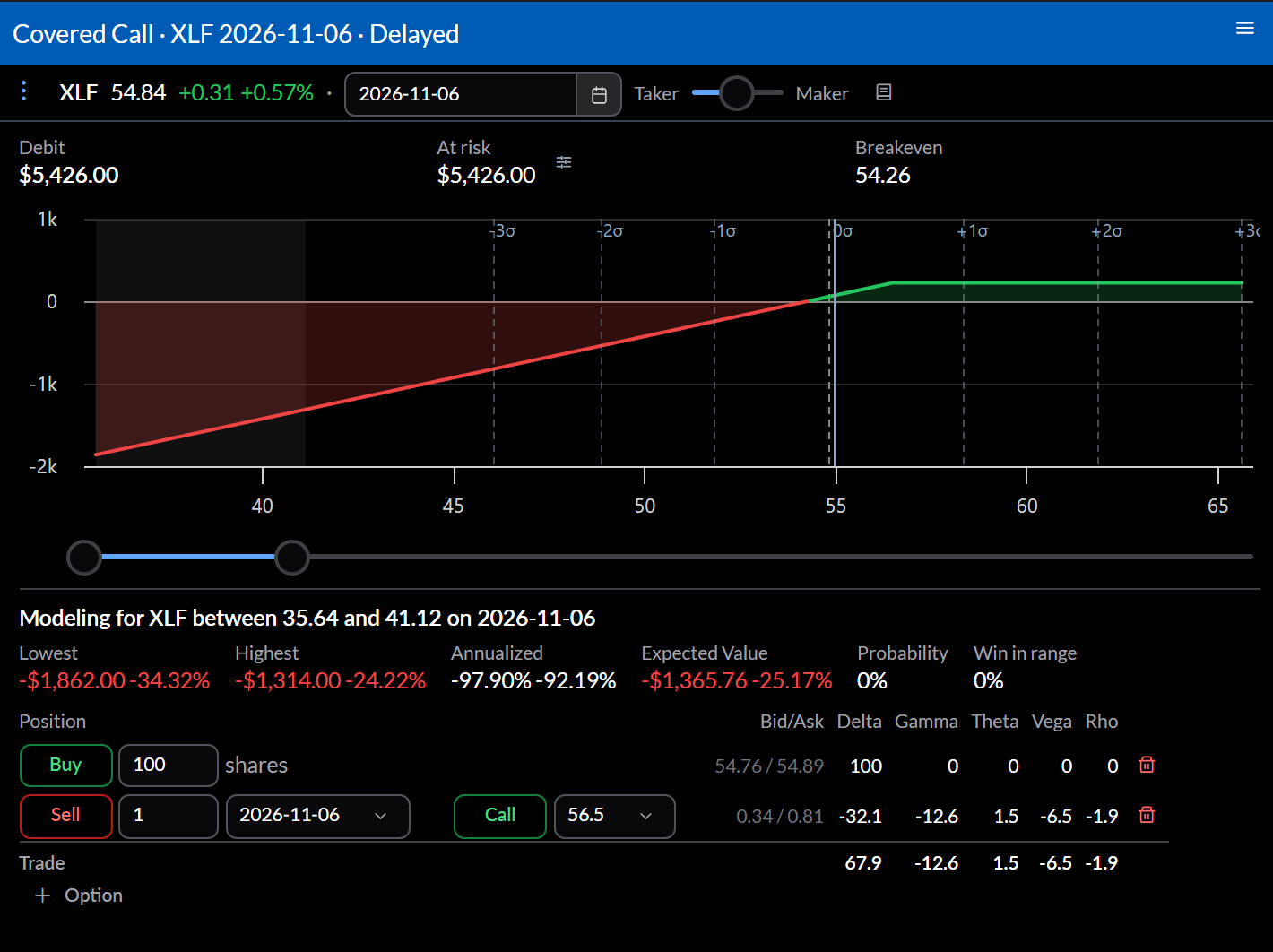This screenshot has width=1273, height=952.
Task: Edit the option contracts quantity field
Action: tap(169, 816)
